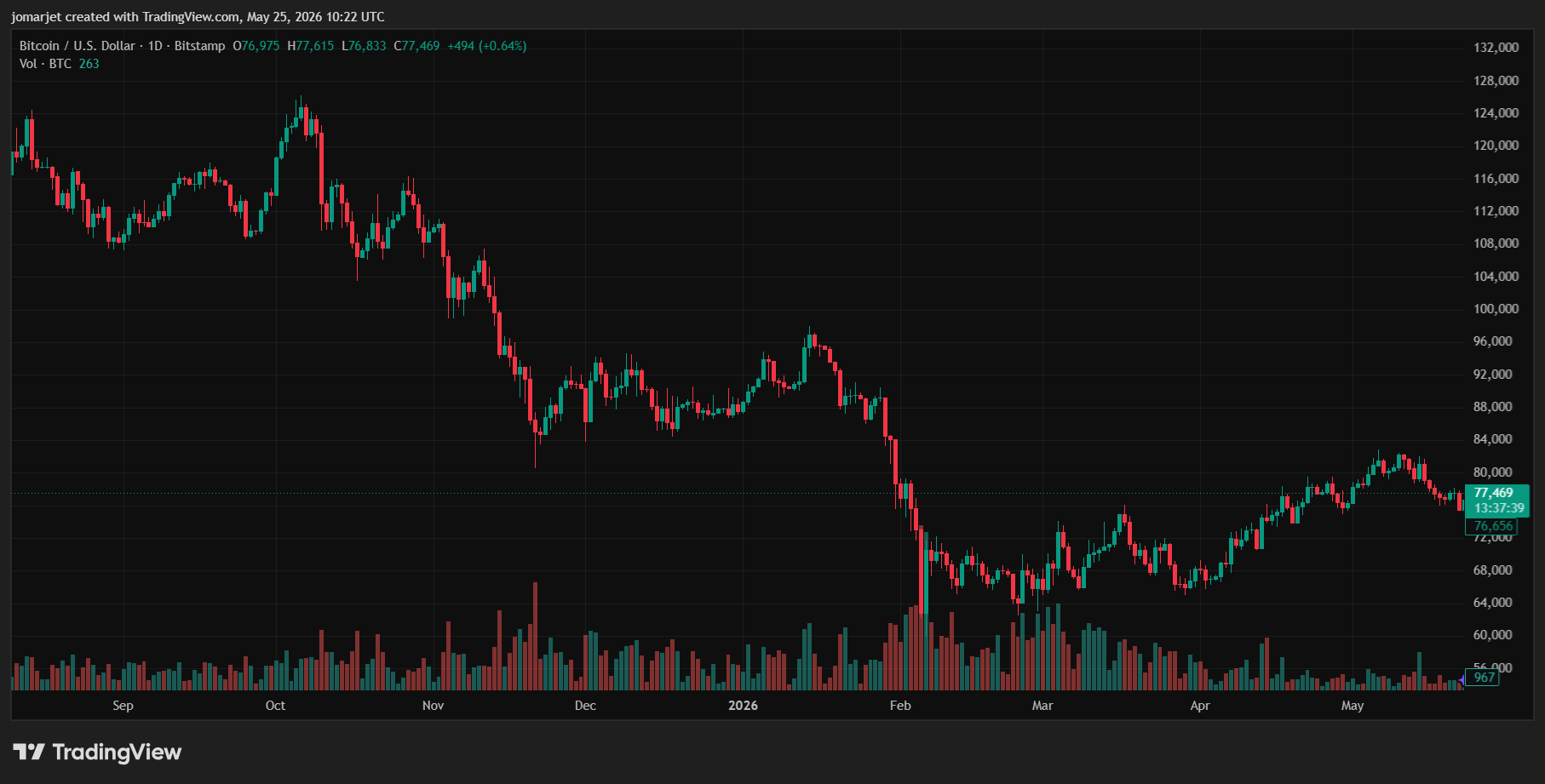The height and width of the screenshot is (784, 1545).
Task: Click the Vol · BTC indicator legend
Action: tap(45, 64)
